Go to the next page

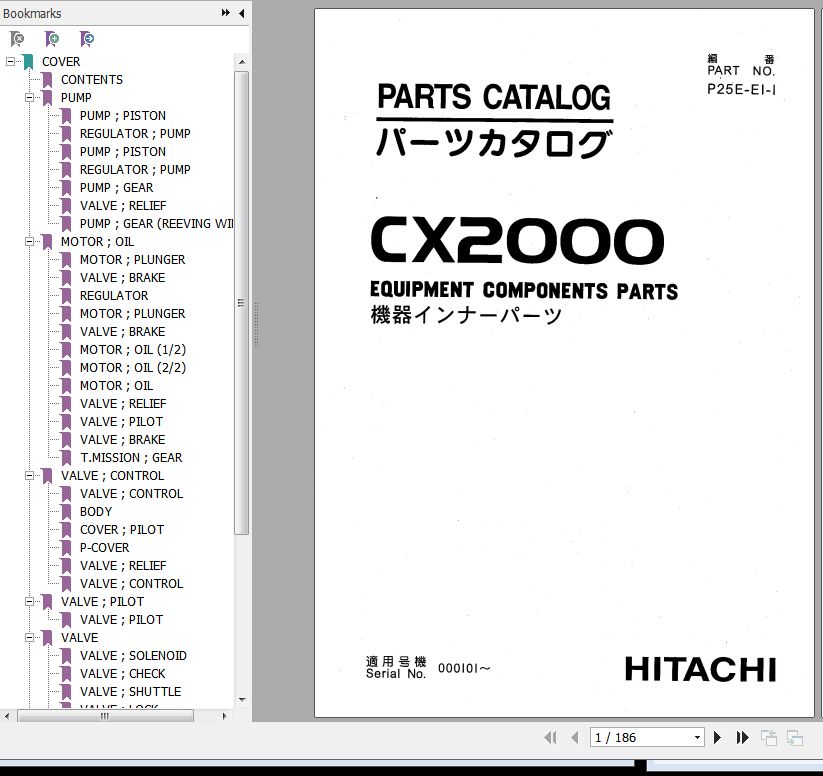tap(718, 738)
